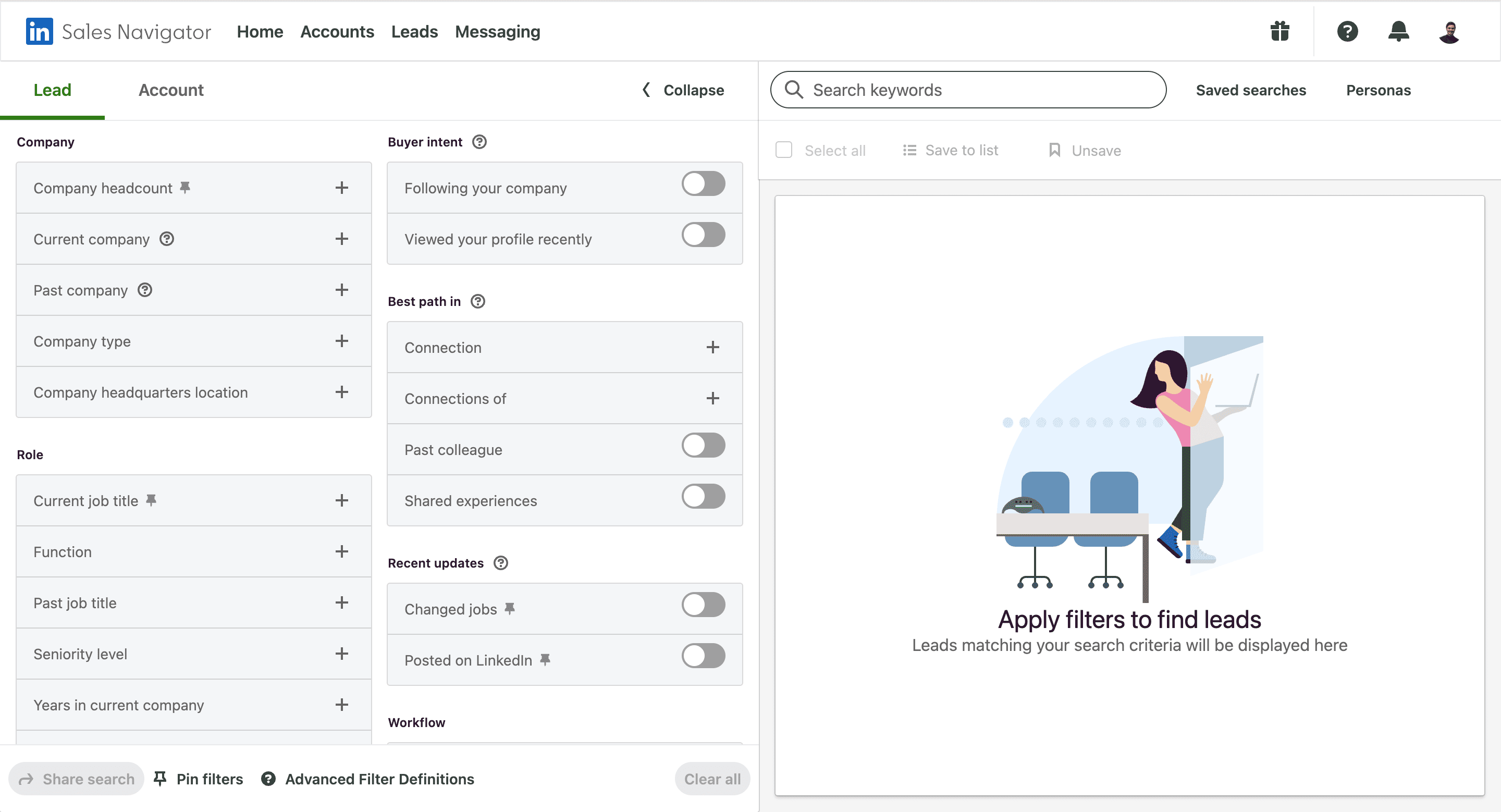Image resolution: width=1501 pixels, height=812 pixels.
Task: Click the Unsave bookmark icon
Action: (x=1055, y=150)
